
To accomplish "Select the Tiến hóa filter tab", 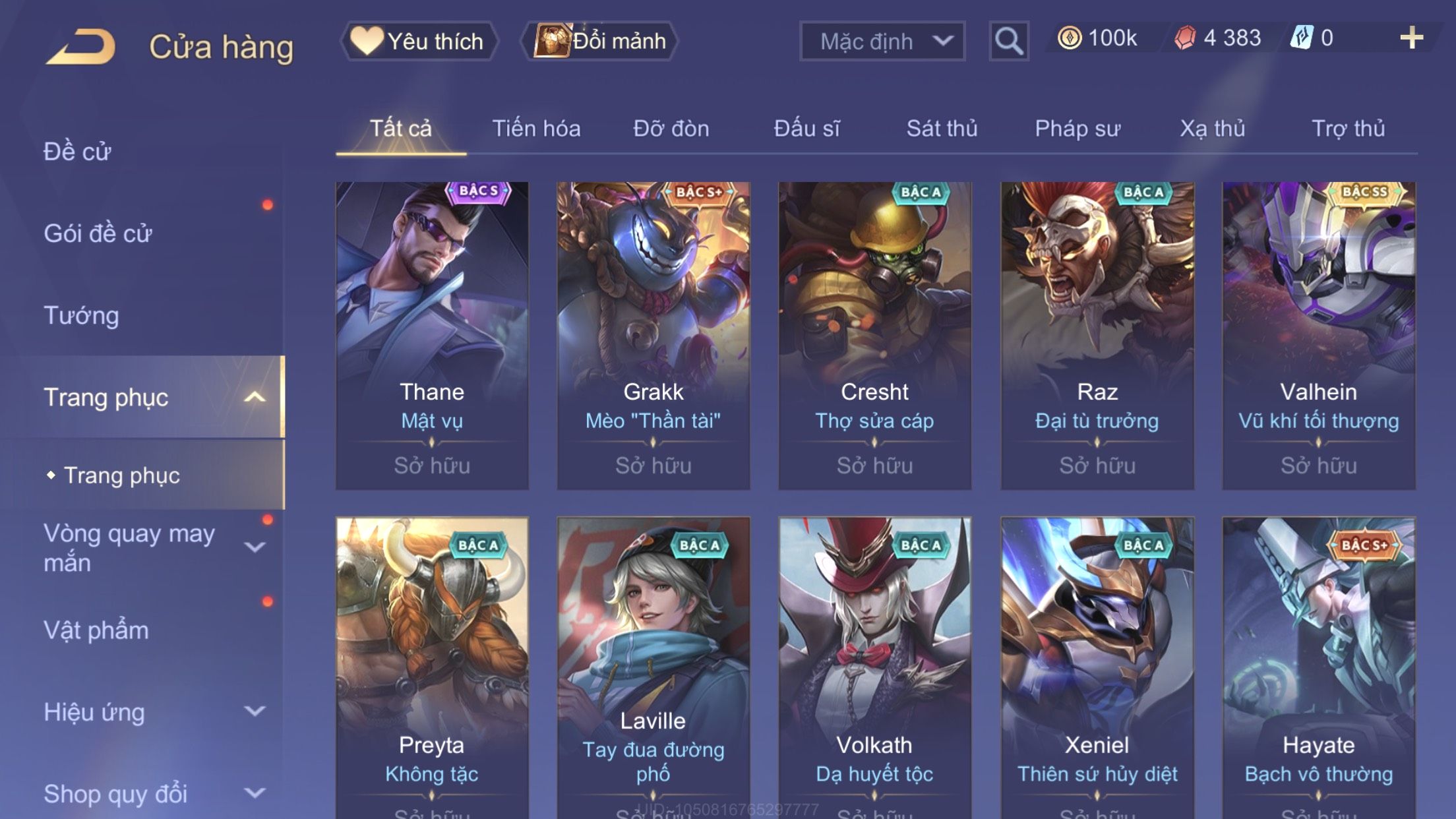I will (x=536, y=129).
